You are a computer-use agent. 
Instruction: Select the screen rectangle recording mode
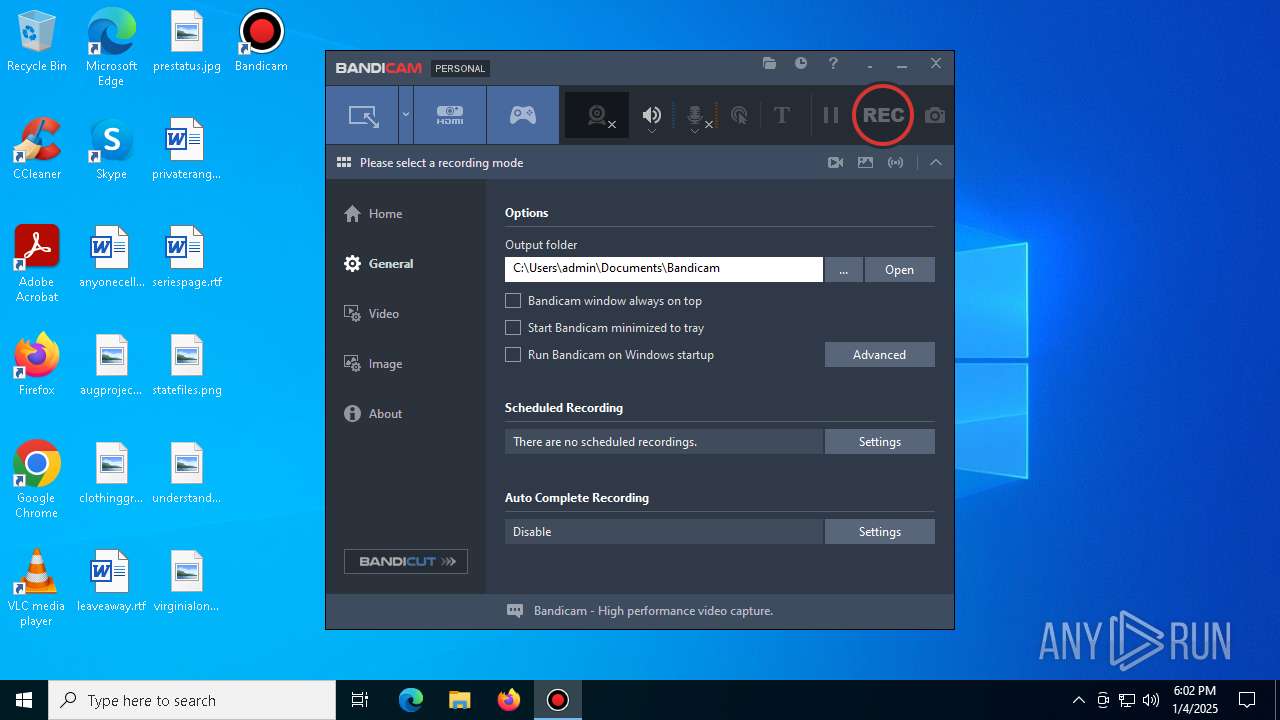[362, 115]
